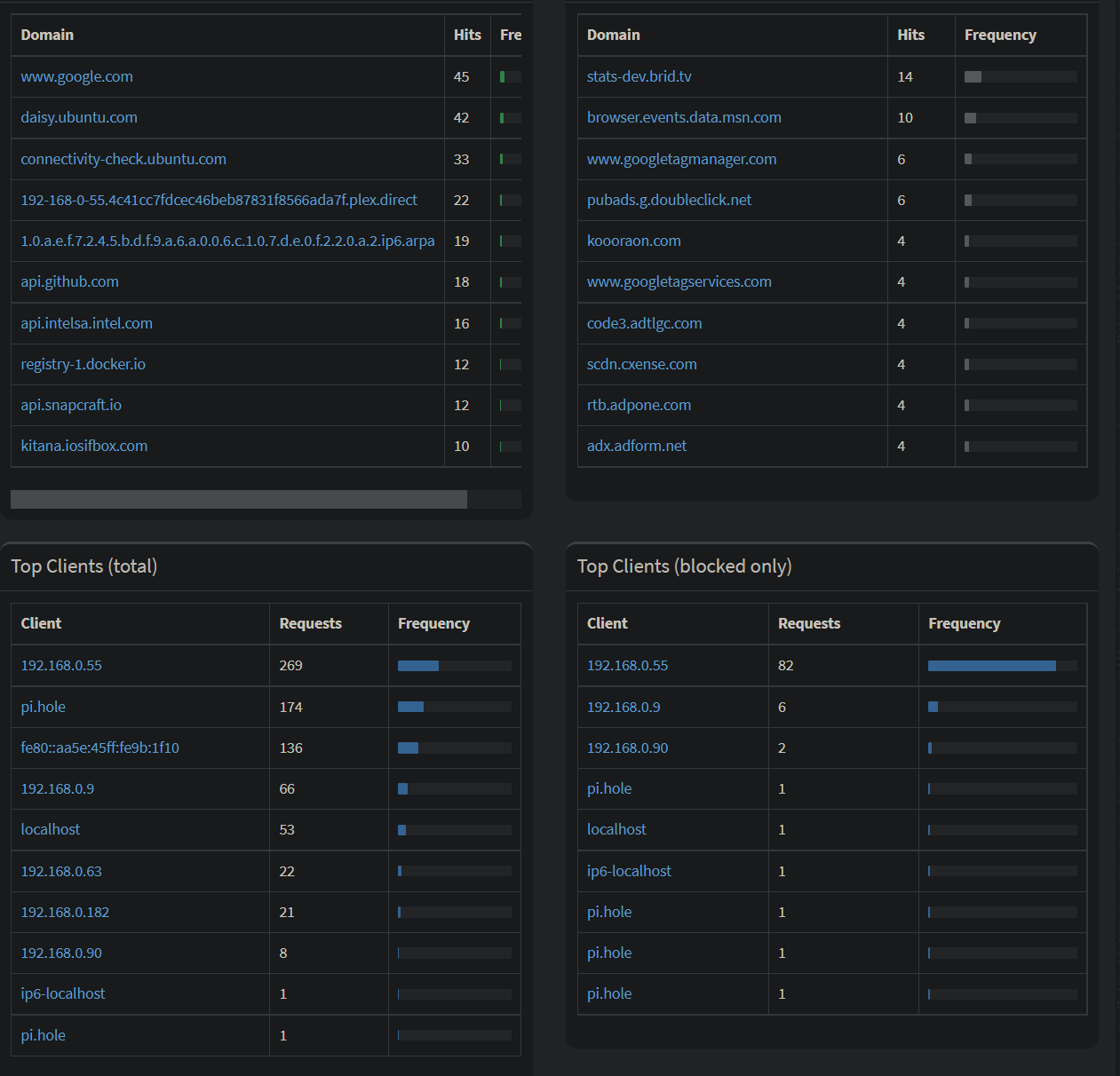1120x1076 pixels.
Task: Click the Top Clients (total) heading
Action: tap(84, 566)
